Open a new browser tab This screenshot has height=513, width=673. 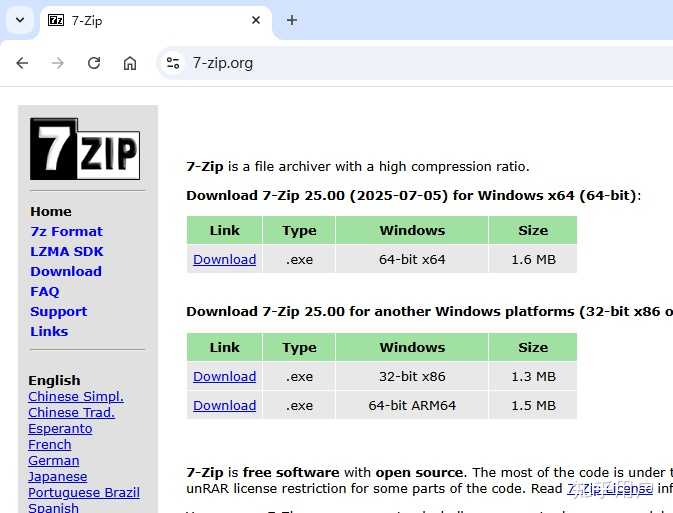pyautogui.click(x=292, y=20)
